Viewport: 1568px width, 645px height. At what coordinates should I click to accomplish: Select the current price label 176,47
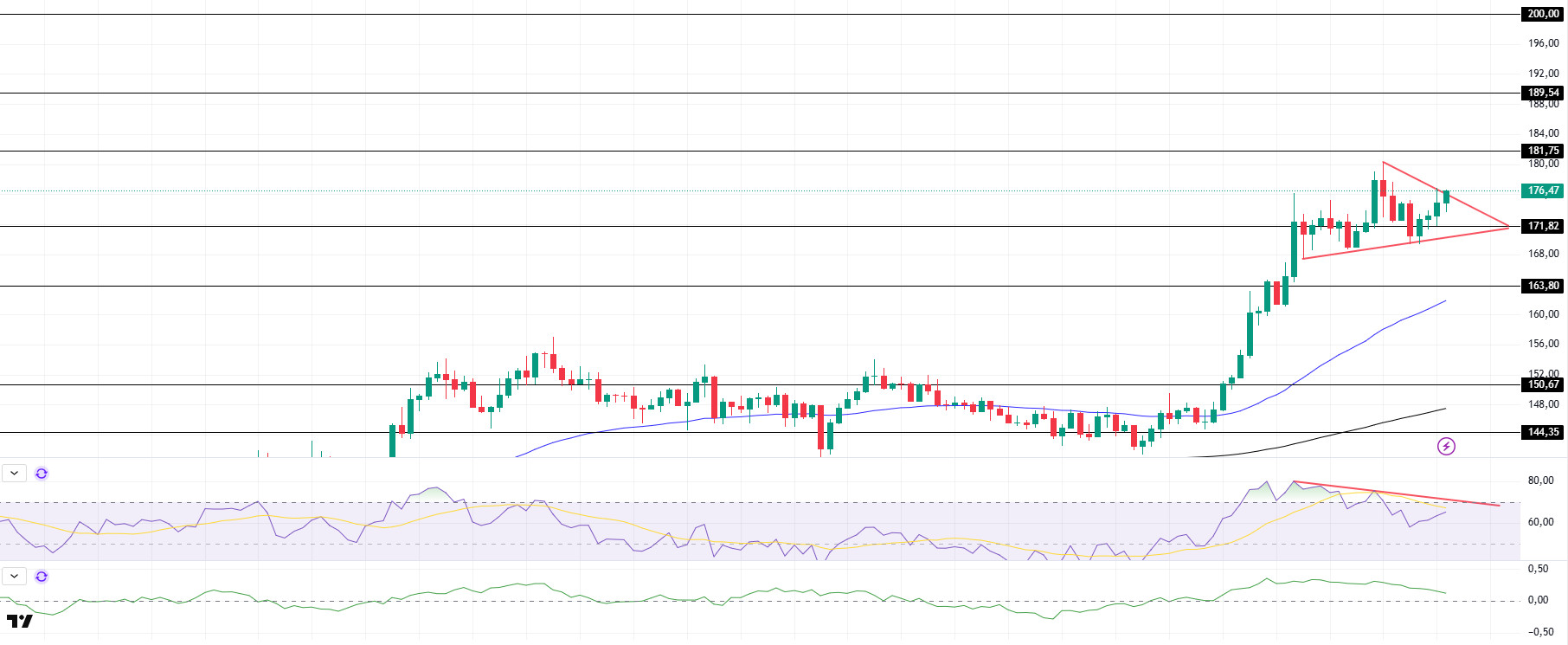coord(1543,190)
